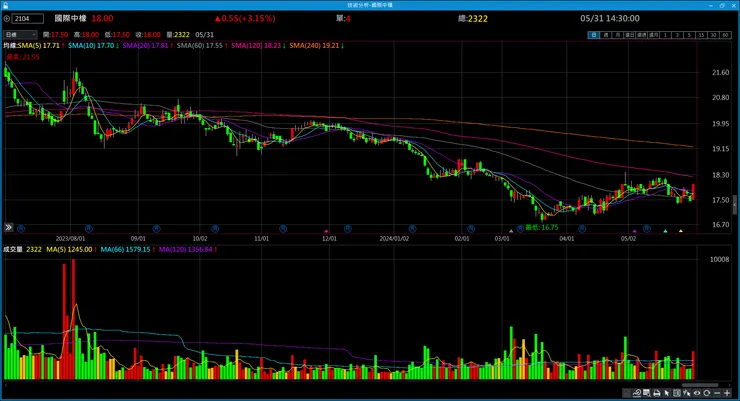Toggle the eye visibility icon in bottom toolbar
Image resolution: width=740 pixels, height=401 pixels.
697,393
